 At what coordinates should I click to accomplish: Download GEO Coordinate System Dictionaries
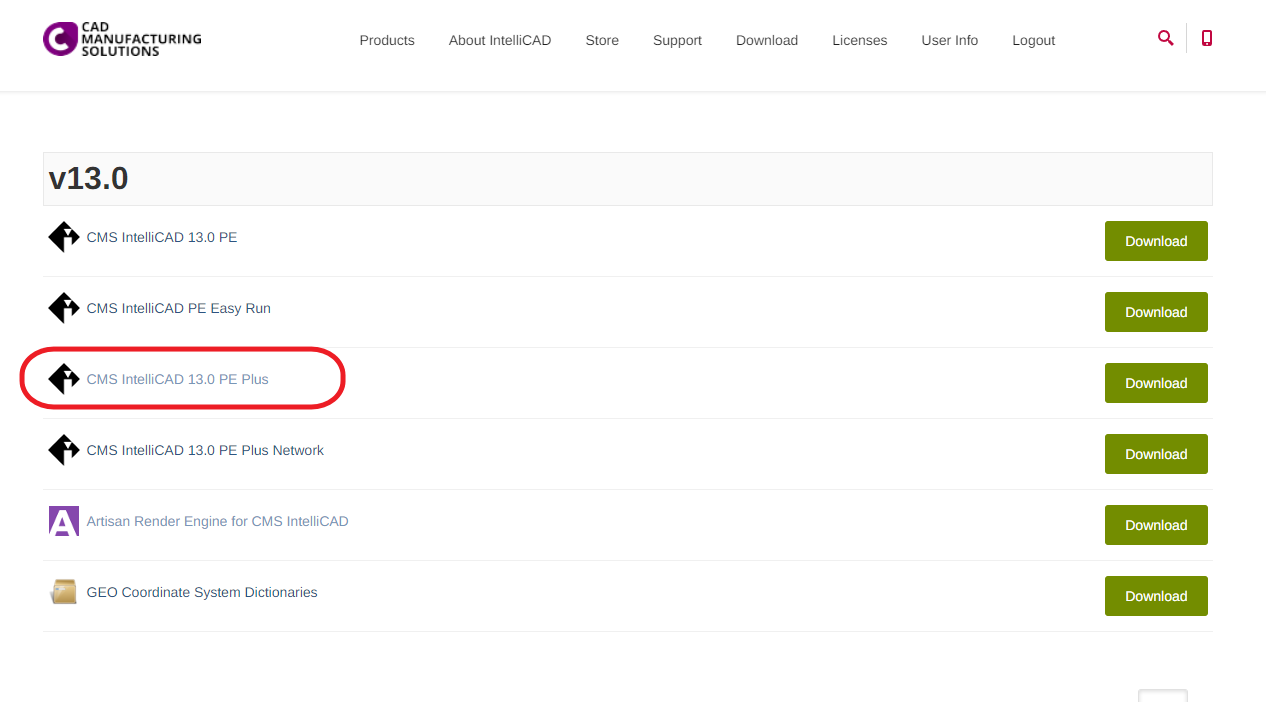coord(1156,596)
